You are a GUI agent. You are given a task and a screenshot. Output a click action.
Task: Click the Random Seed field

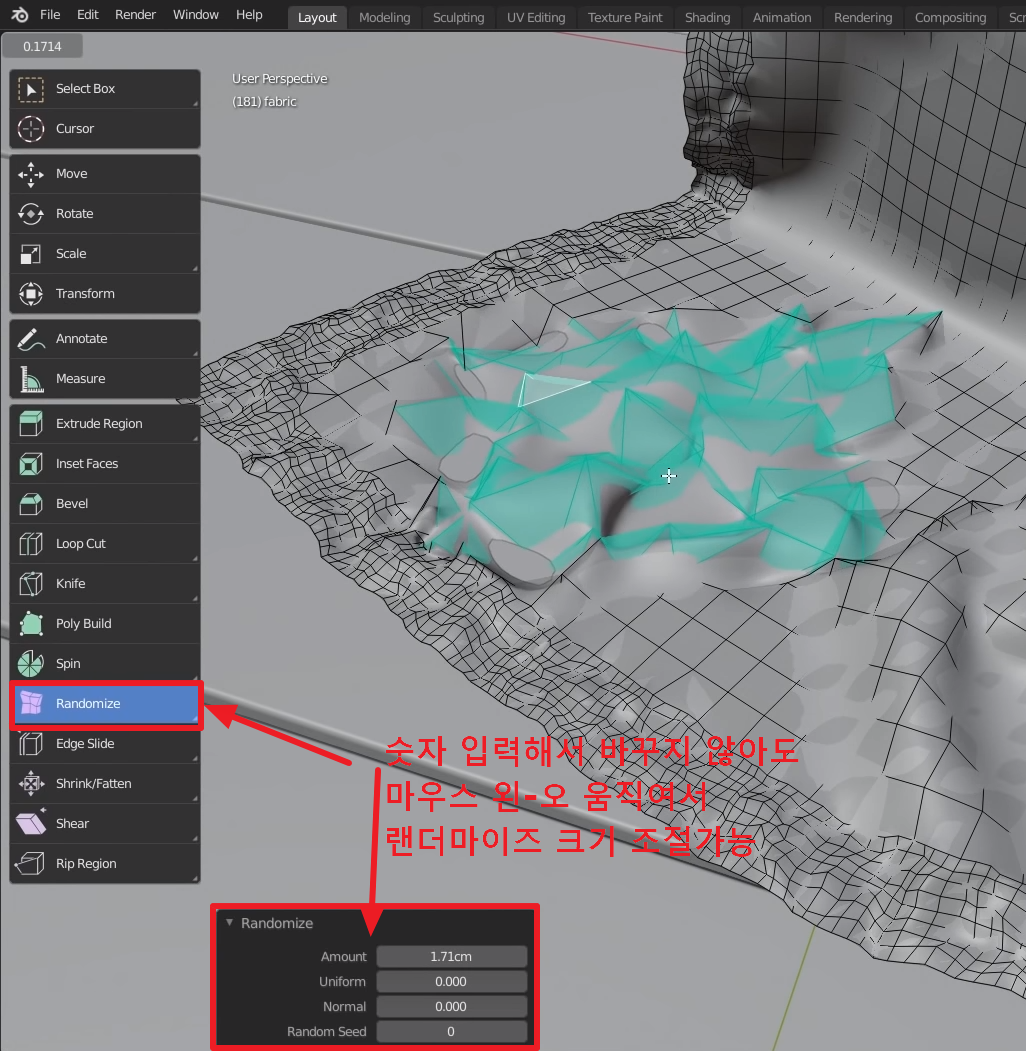coord(452,1032)
